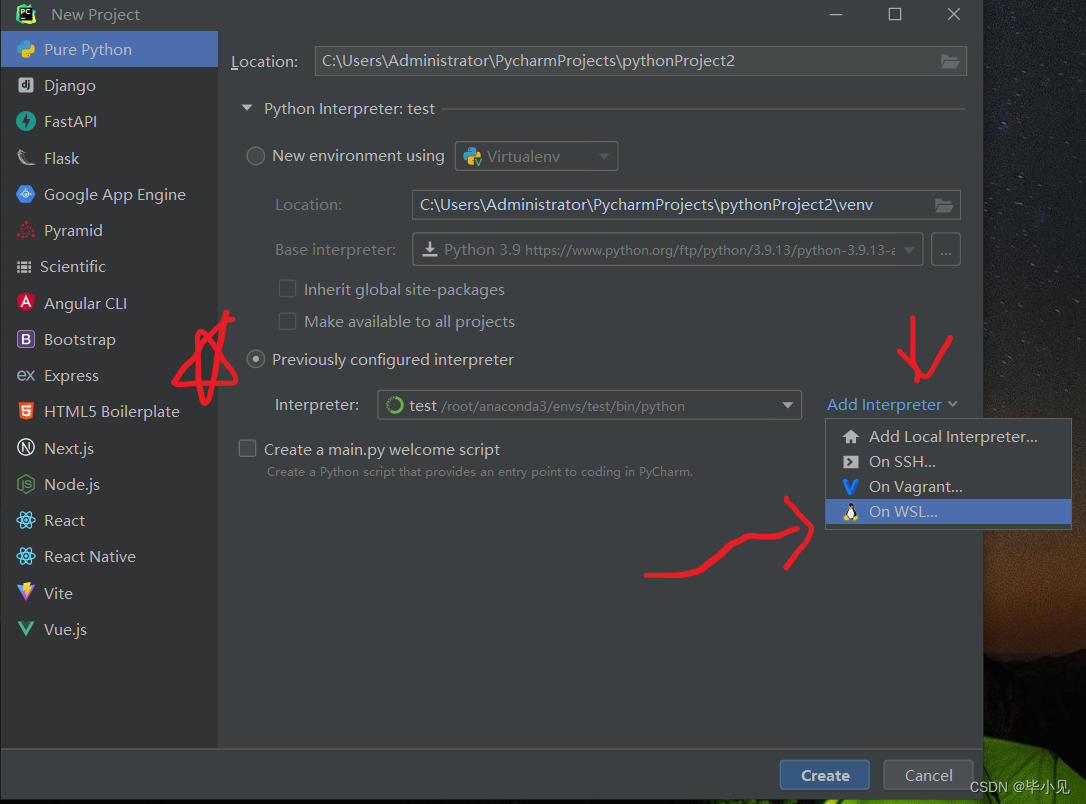Click the Vite project icon
The image size is (1086, 804).
(26, 593)
